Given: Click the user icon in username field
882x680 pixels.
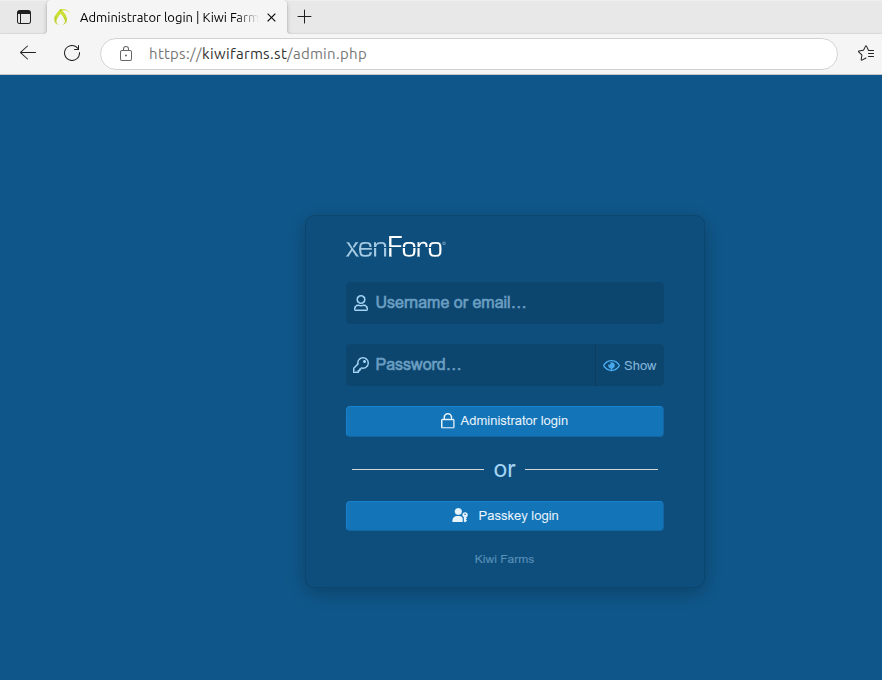Looking at the screenshot, I should pos(361,303).
